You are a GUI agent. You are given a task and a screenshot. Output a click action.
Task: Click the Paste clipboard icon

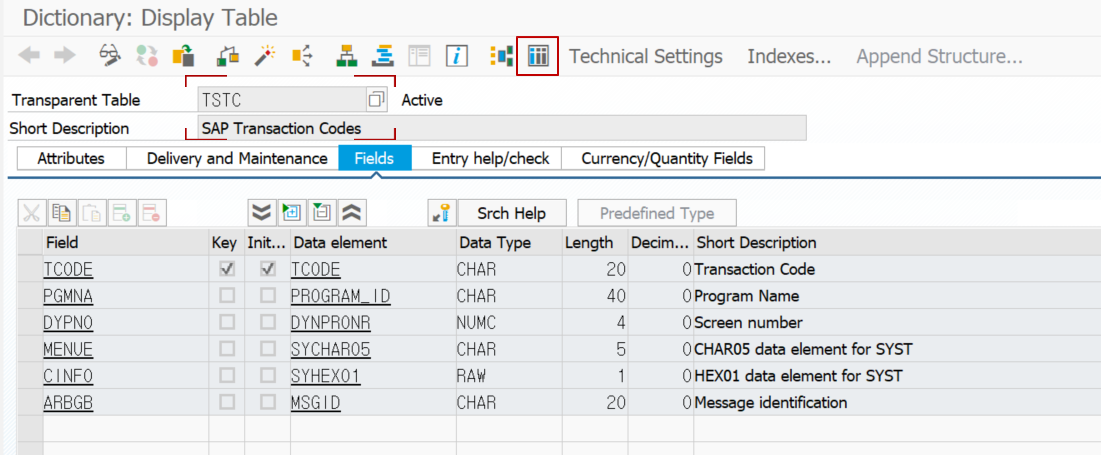coord(91,213)
